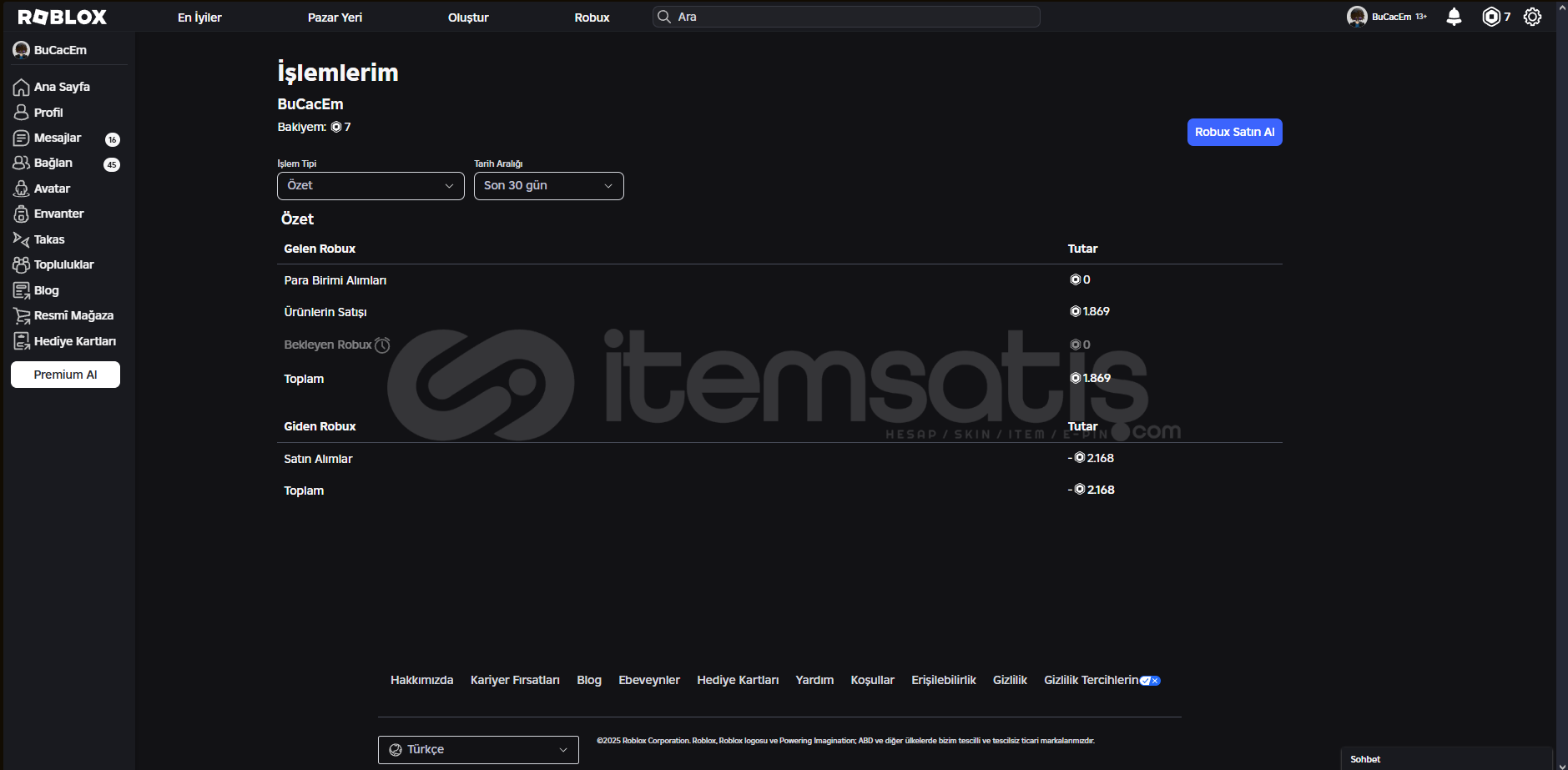Viewport: 1568px width, 770px height.
Task: Open Kariyer Fırsatları footer link
Action: (x=515, y=680)
